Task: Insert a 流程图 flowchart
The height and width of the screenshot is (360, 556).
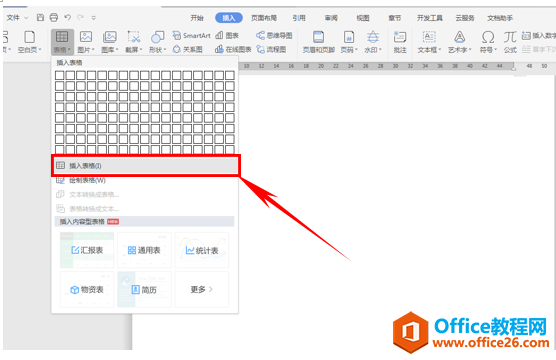Action: [x=271, y=49]
